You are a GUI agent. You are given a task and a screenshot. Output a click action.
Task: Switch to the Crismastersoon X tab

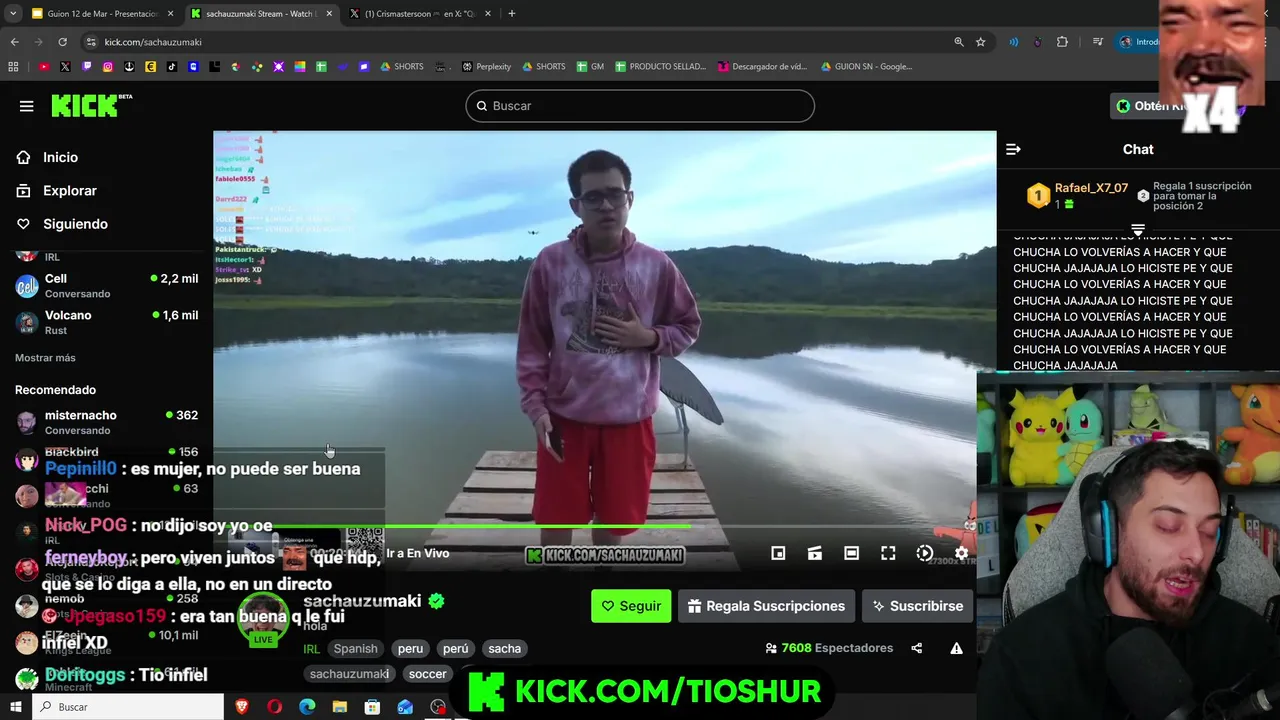tap(420, 14)
